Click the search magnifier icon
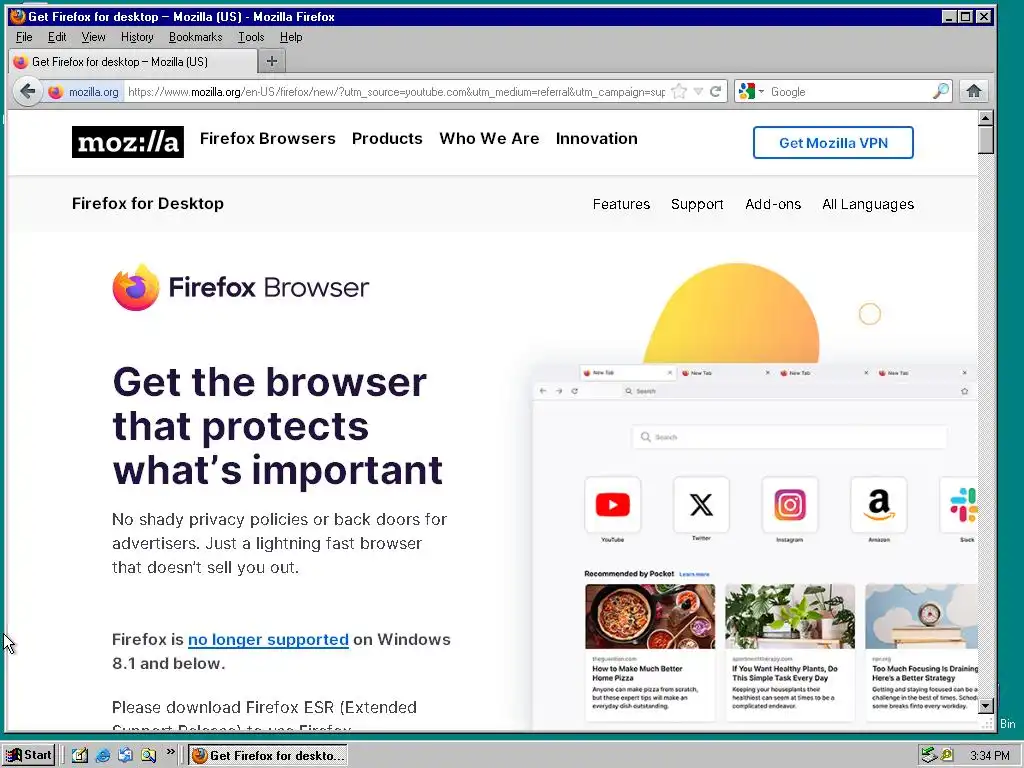This screenshot has width=1024, height=768. coord(940,91)
